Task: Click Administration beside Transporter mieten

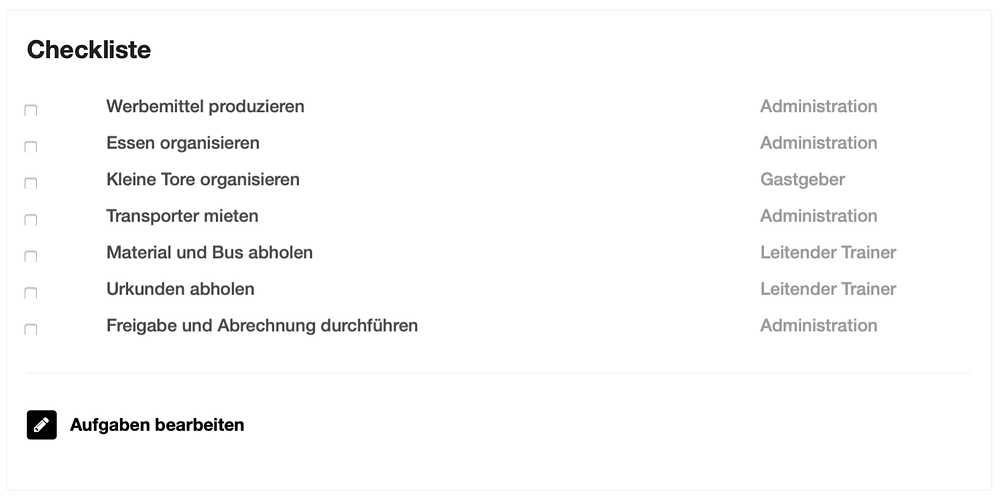Action: click(x=819, y=216)
